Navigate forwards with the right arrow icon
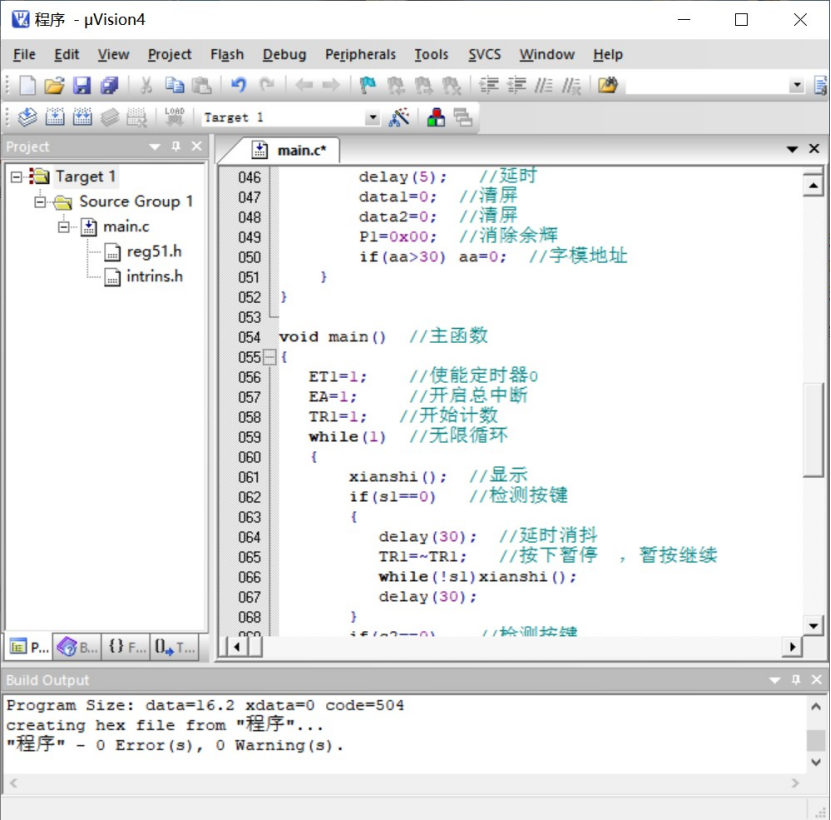This screenshot has height=820, width=831. (x=331, y=85)
